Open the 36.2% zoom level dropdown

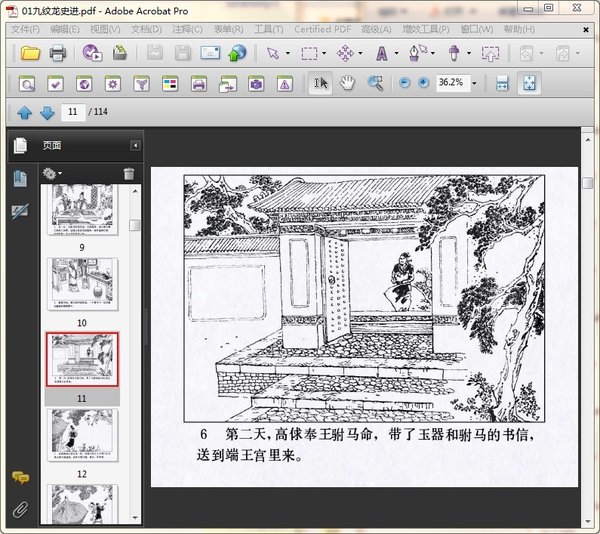point(474,83)
